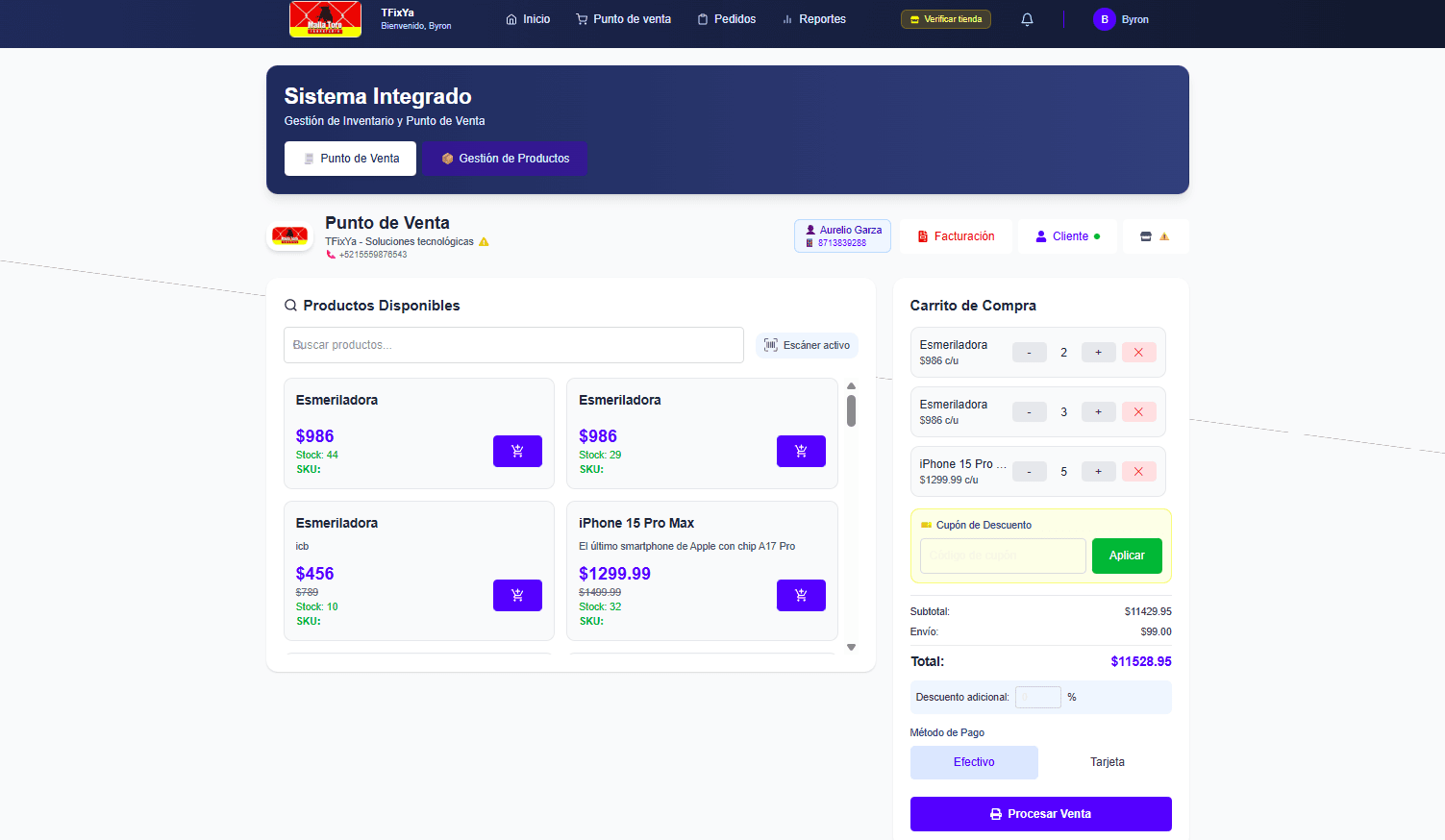
Task: Open the Byron user profile menu
Action: [1121, 19]
